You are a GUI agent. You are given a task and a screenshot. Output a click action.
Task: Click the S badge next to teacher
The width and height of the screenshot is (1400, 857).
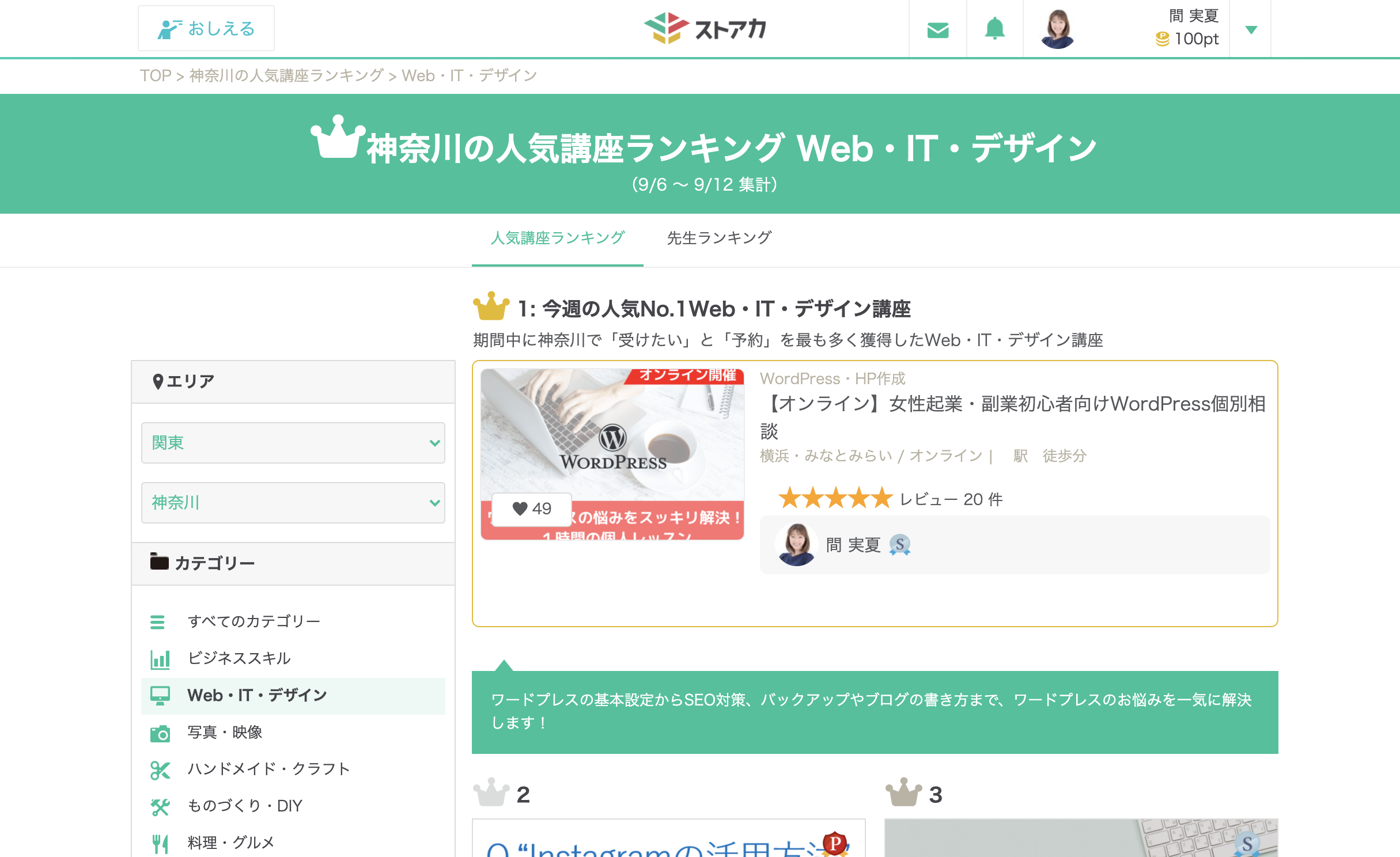point(899,545)
